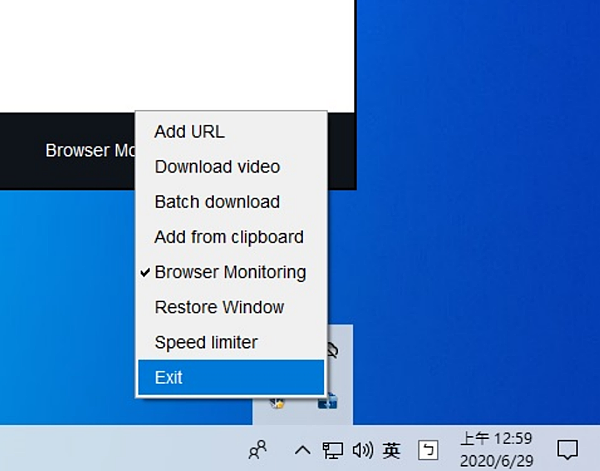
Task: Click briefcase icon in tray overflow
Action: 328,402
